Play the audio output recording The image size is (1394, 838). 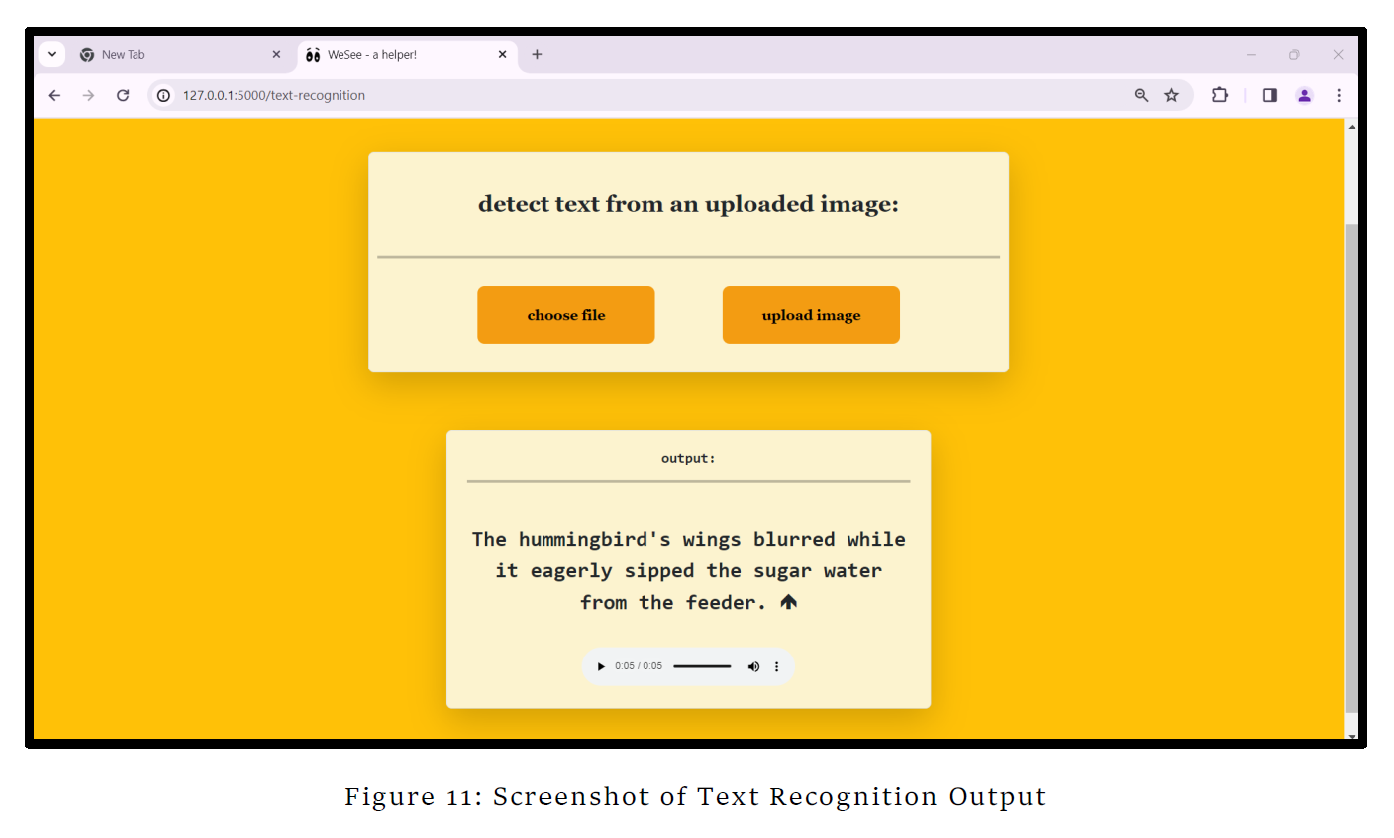point(601,666)
